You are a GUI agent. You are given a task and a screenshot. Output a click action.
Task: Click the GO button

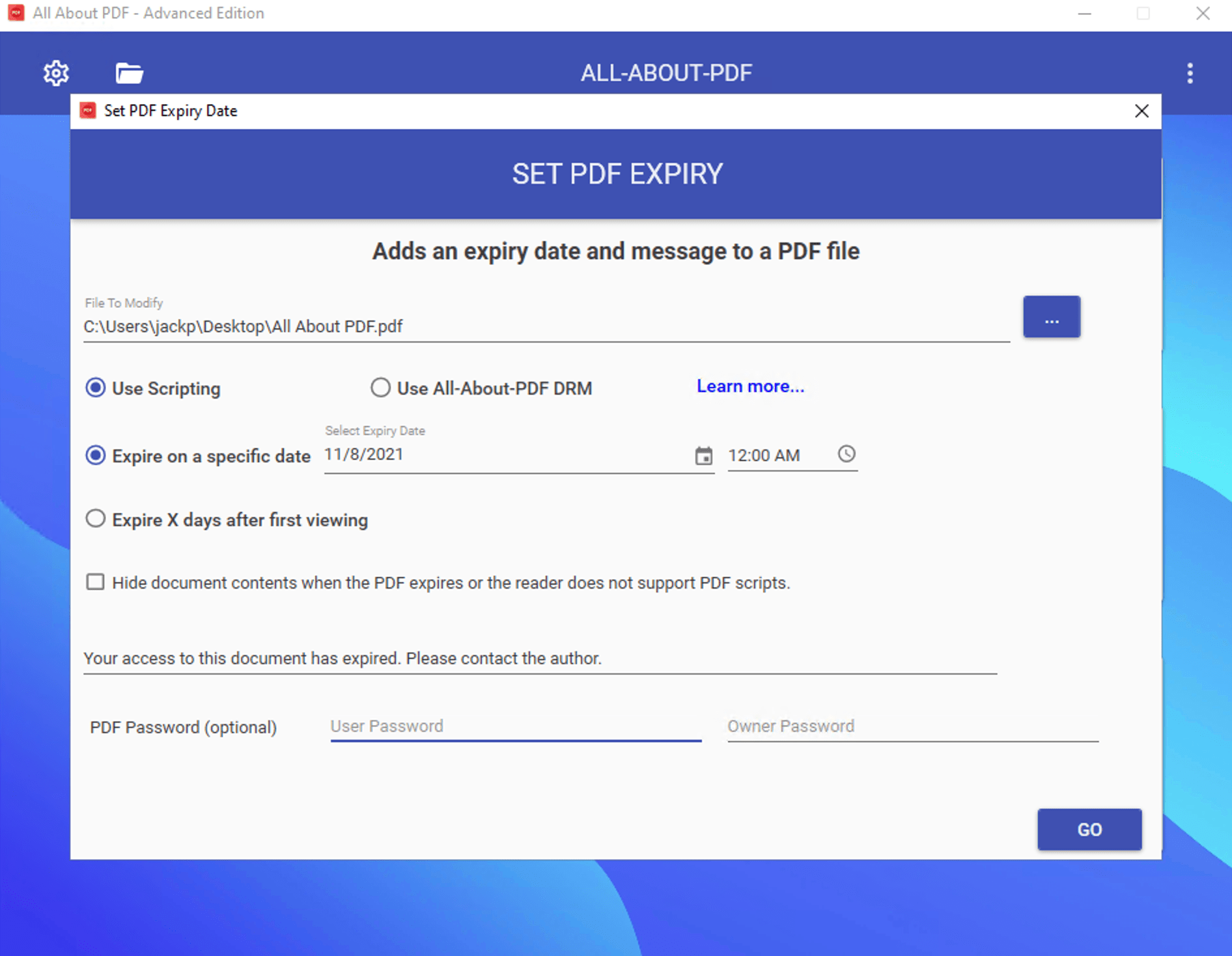pos(1089,830)
